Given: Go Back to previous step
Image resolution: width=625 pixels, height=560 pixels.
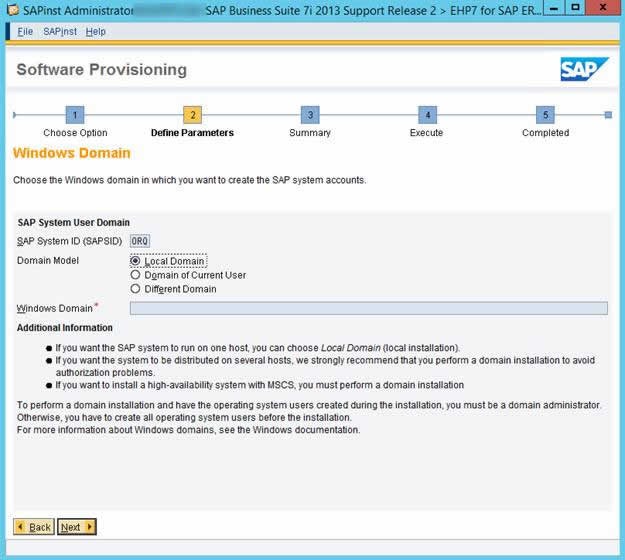Looking at the screenshot, I should (x=34, y=527).
